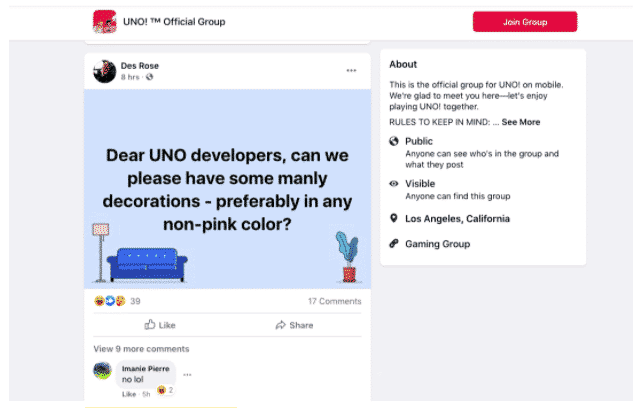Click the Des Rose author name
639x408 pixels.
click(x=140, y=66)
